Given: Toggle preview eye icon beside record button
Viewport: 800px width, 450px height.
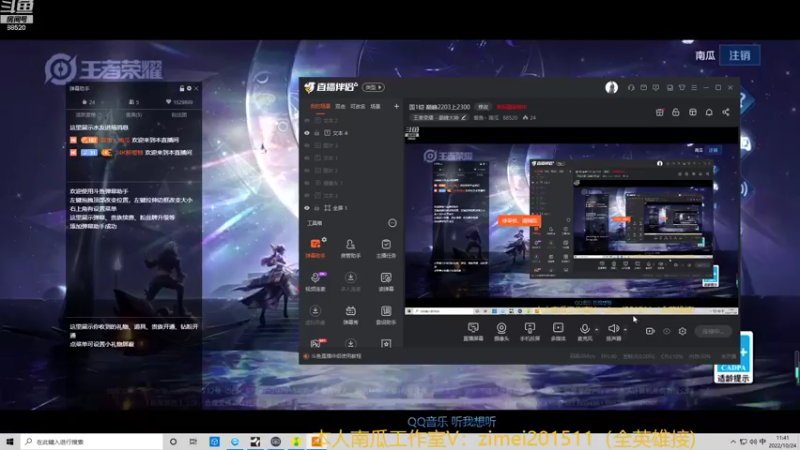Looking at the screenshot, I should 666,331.
